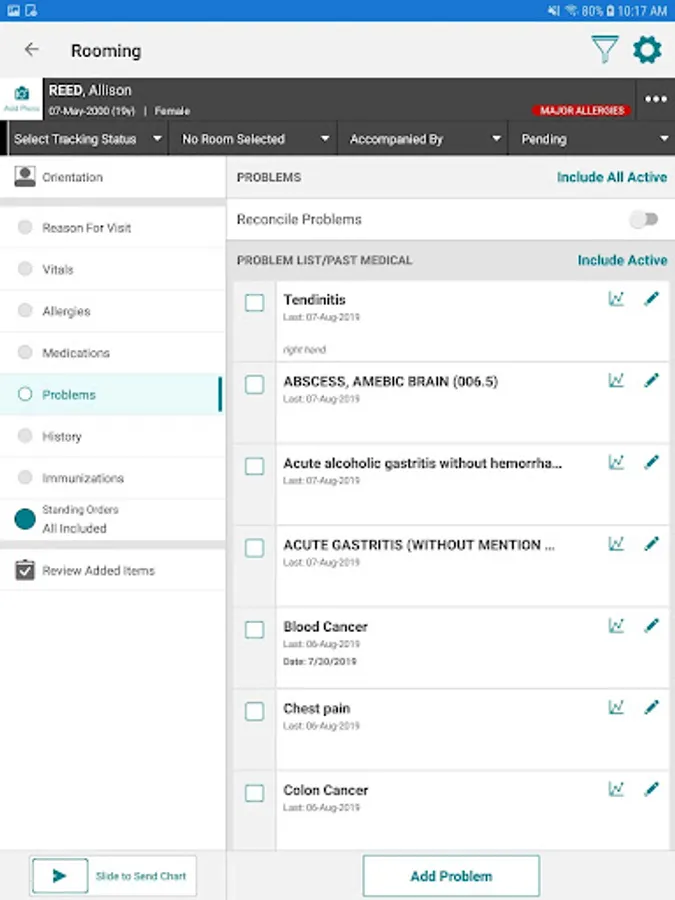The width and height of the screenshot is (675, 900).
Task: Click the Include All Active link
Action: (x=611, y=177)
